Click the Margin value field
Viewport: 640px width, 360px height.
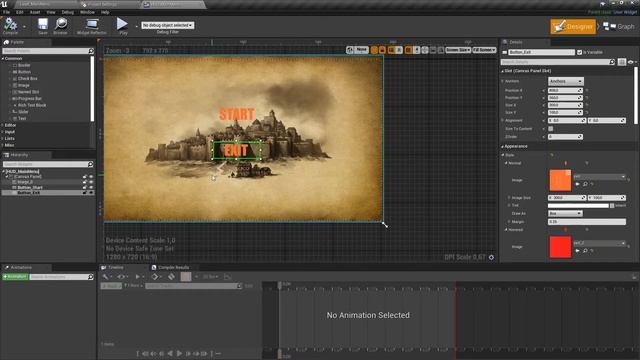[x=587, y=222]
